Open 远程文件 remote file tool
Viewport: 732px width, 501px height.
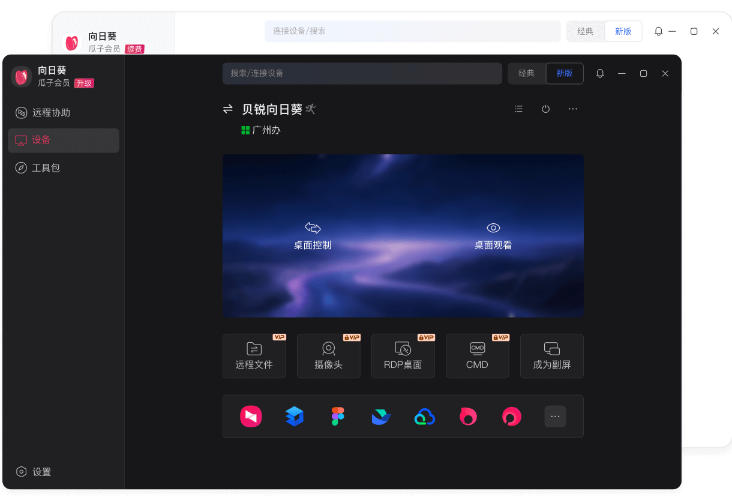click(254, 356)
